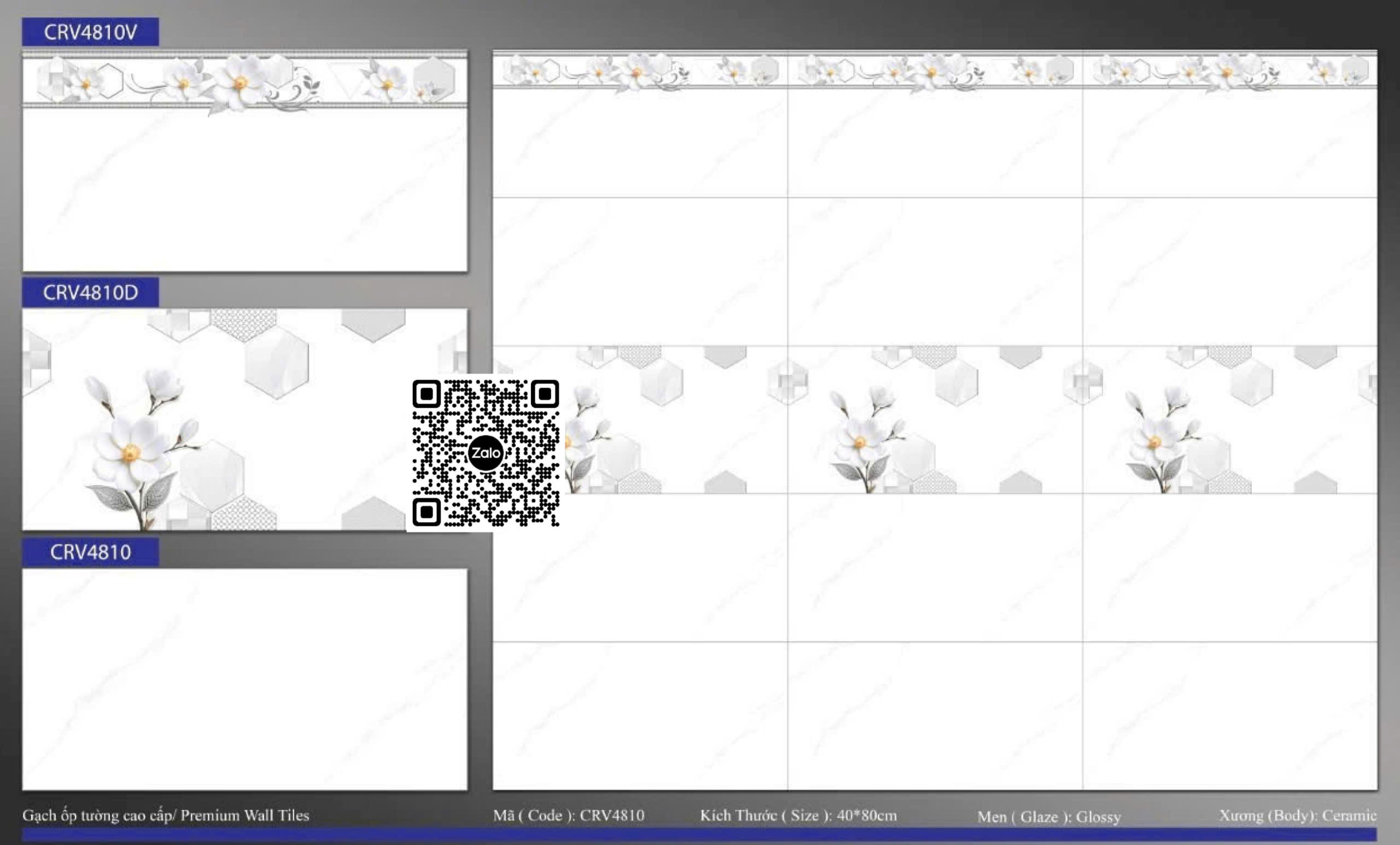This screenshot has height=845, width=1400.
Task: Click the Size 40*80cm text
Action: click(x=798, y=815)
